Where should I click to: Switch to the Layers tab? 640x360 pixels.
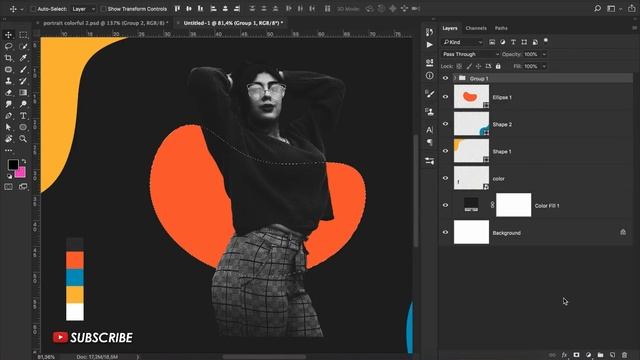pos(450,28)
